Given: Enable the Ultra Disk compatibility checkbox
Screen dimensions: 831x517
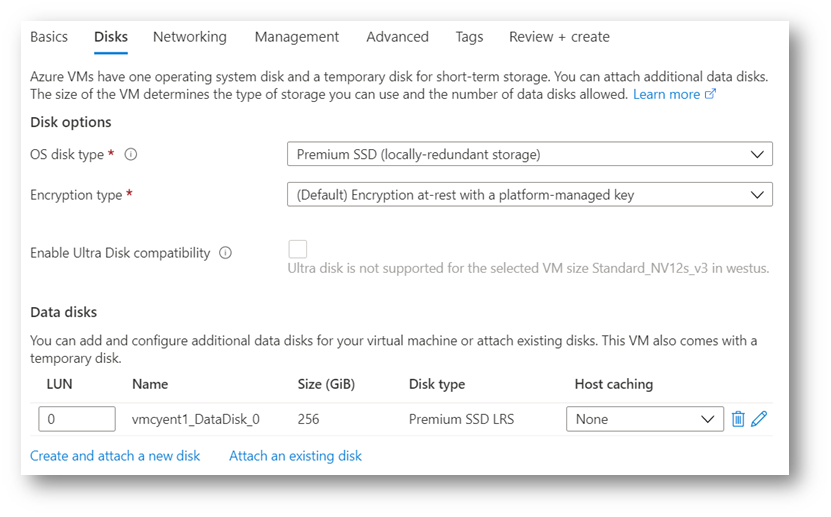Looking at the screenshot, I should coord(297,249).
